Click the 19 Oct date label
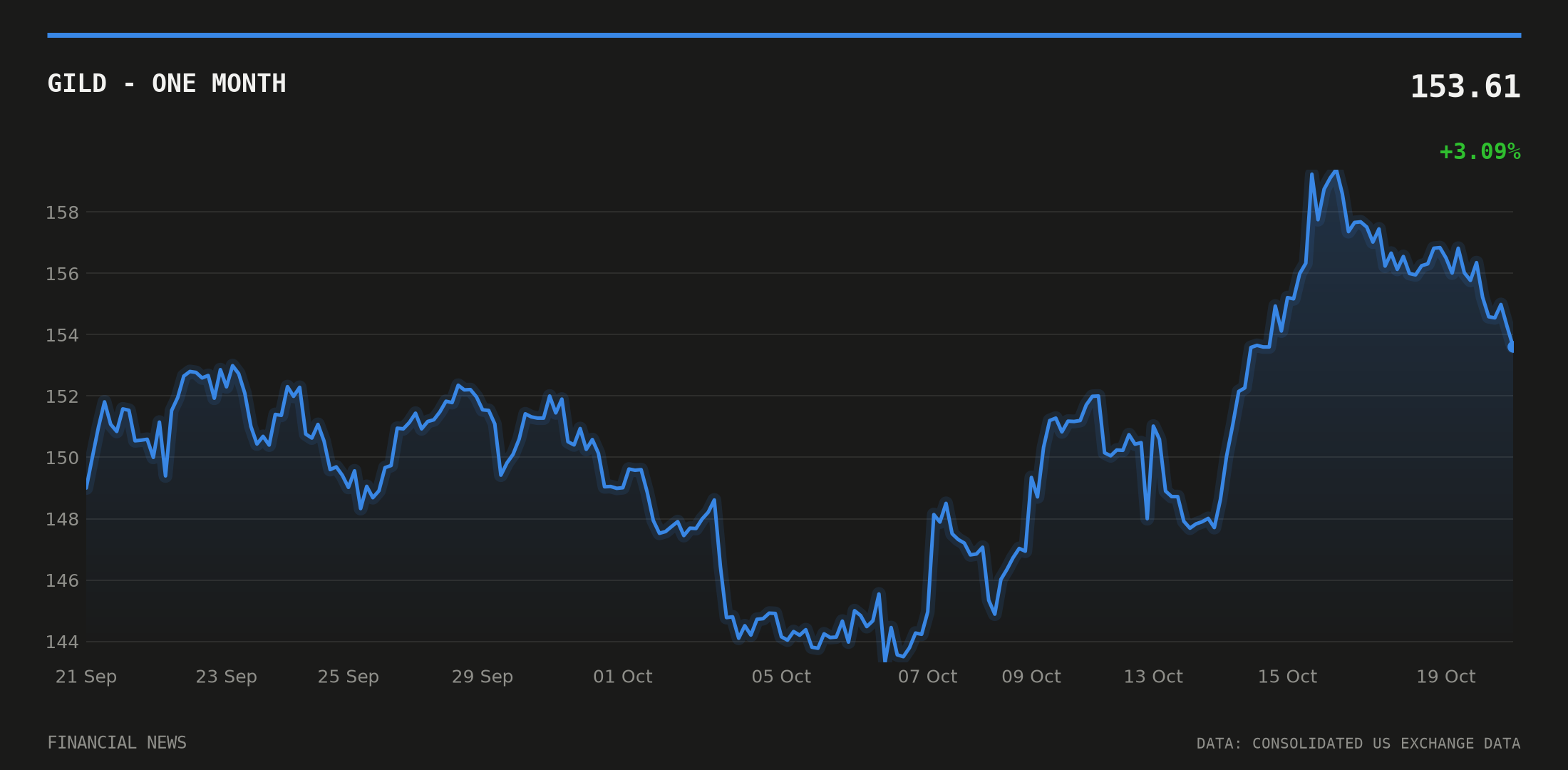 pyautogui.click(x=1445, y=677)
